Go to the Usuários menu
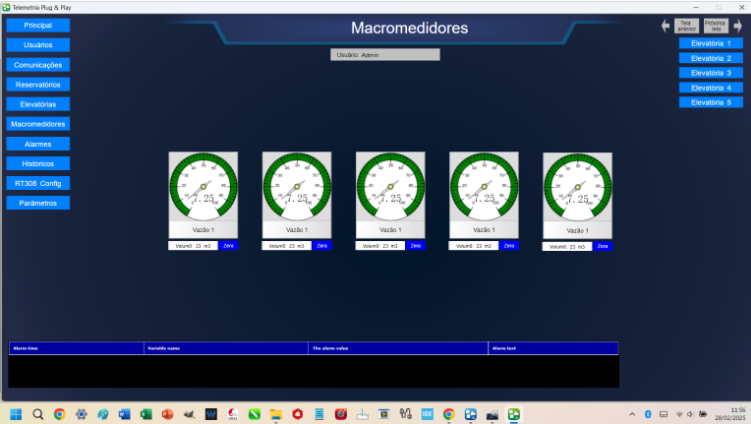The width and height of the screenshot is (751, 424). click(38, 45)
